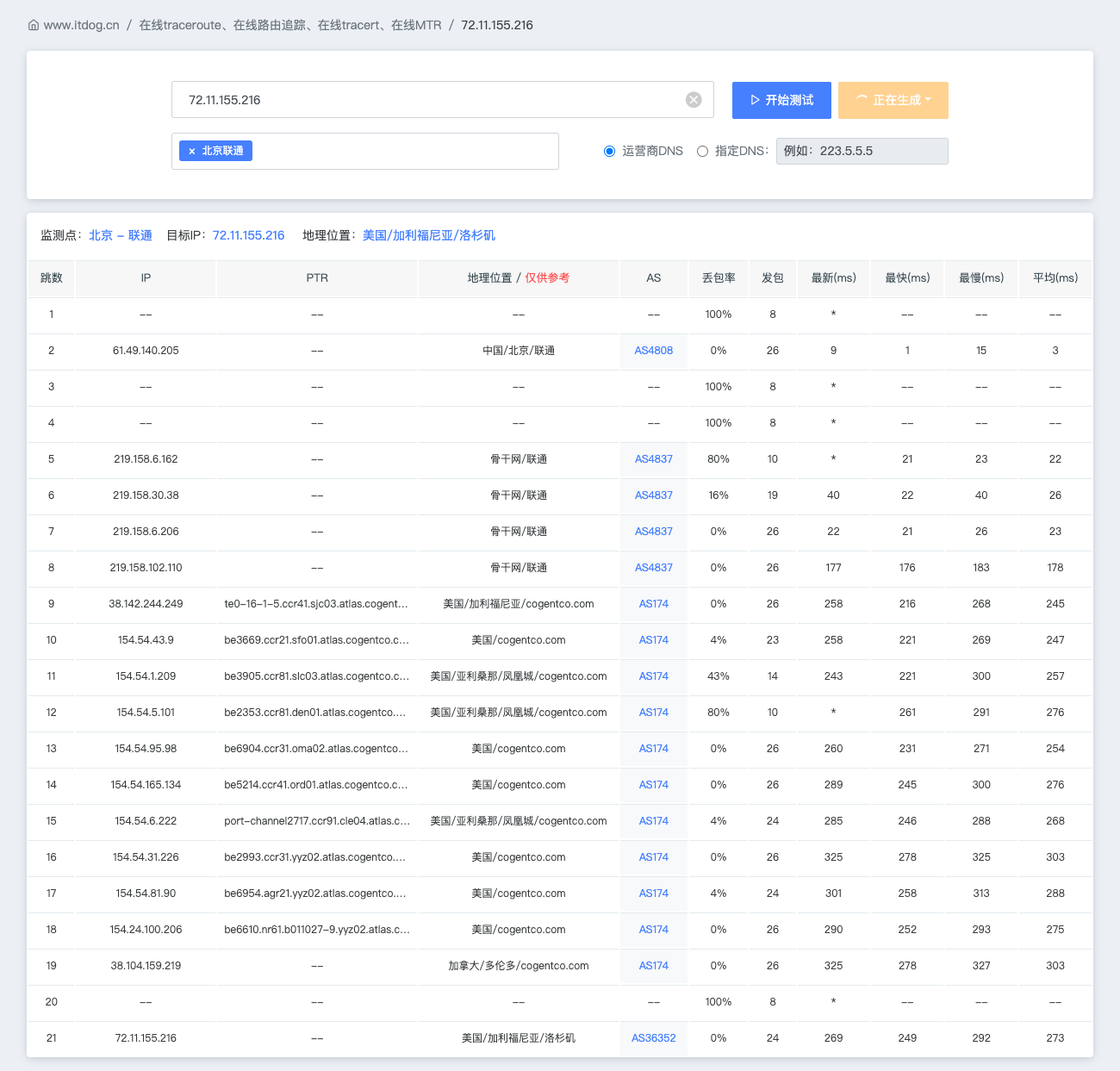Click location 美国/加利福尼亚/cogentco.com cell
This screenshot has height=1071, width=1120.
(x=519, y=604)
